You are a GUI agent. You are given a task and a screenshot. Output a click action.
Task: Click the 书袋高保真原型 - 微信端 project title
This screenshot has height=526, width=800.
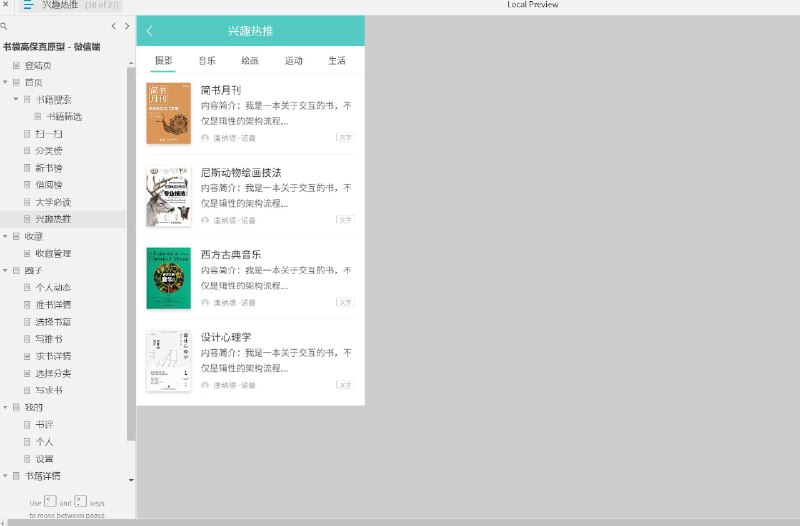point(52,46)
